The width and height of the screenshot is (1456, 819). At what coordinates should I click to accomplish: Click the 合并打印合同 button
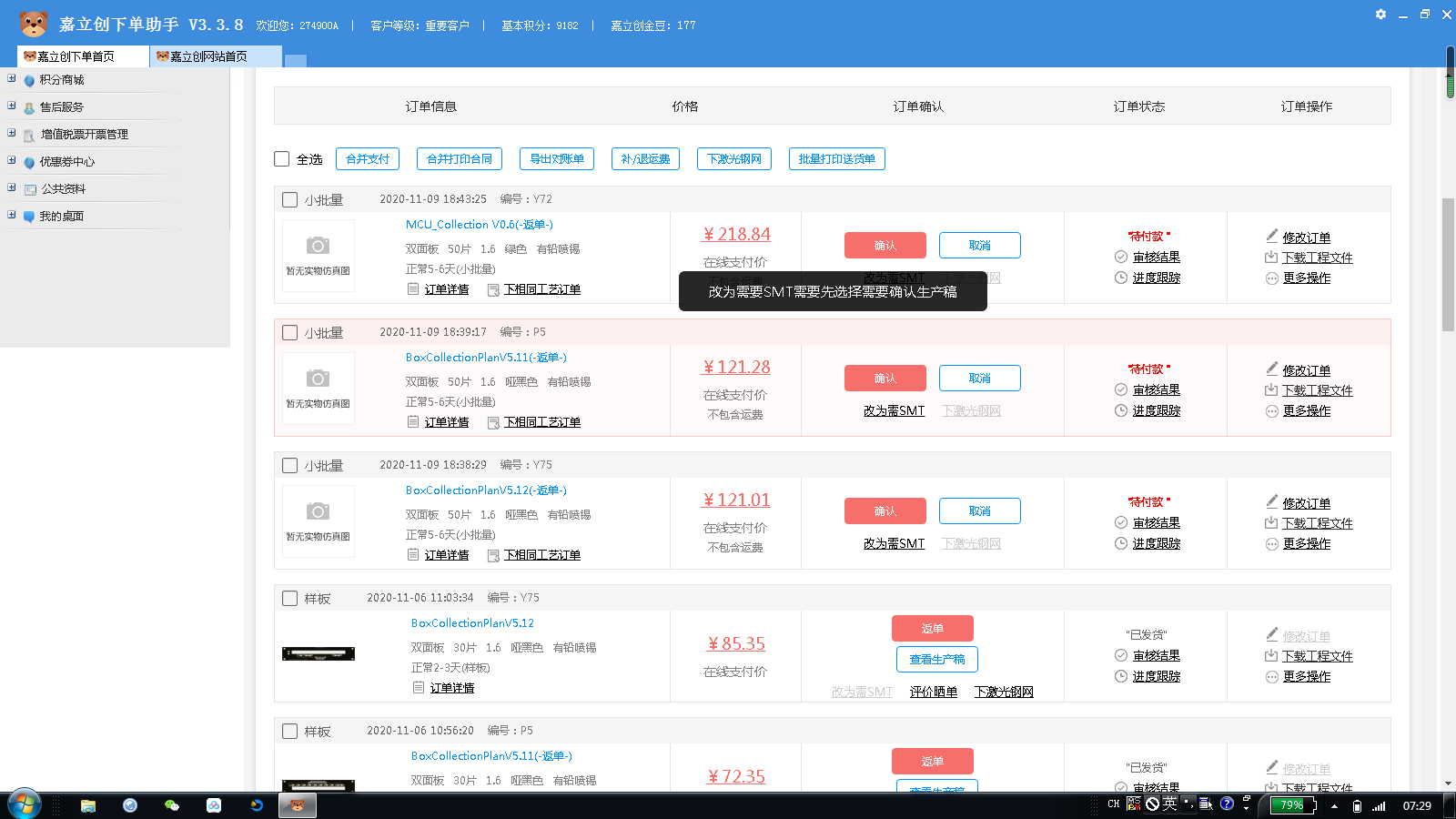tap(460, 158)
